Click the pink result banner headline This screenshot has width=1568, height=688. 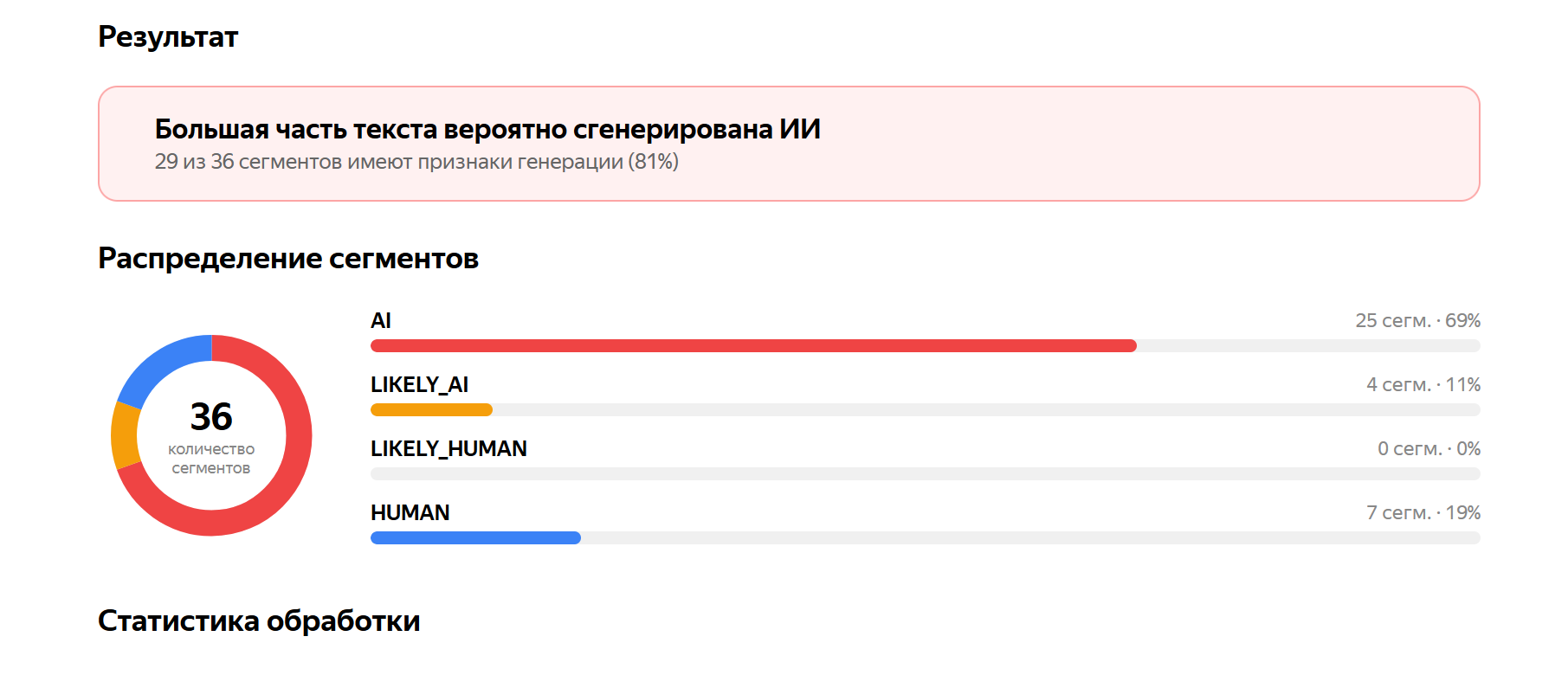pyautogui.click(x=487, y=129)
